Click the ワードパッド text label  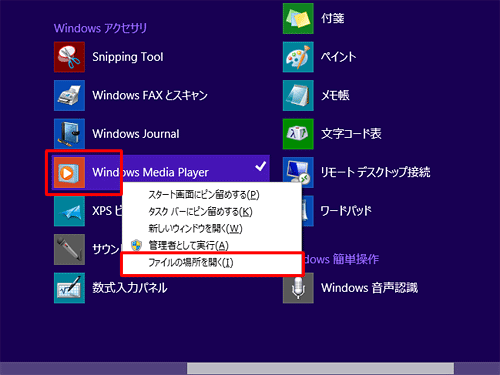click(346, 211)
